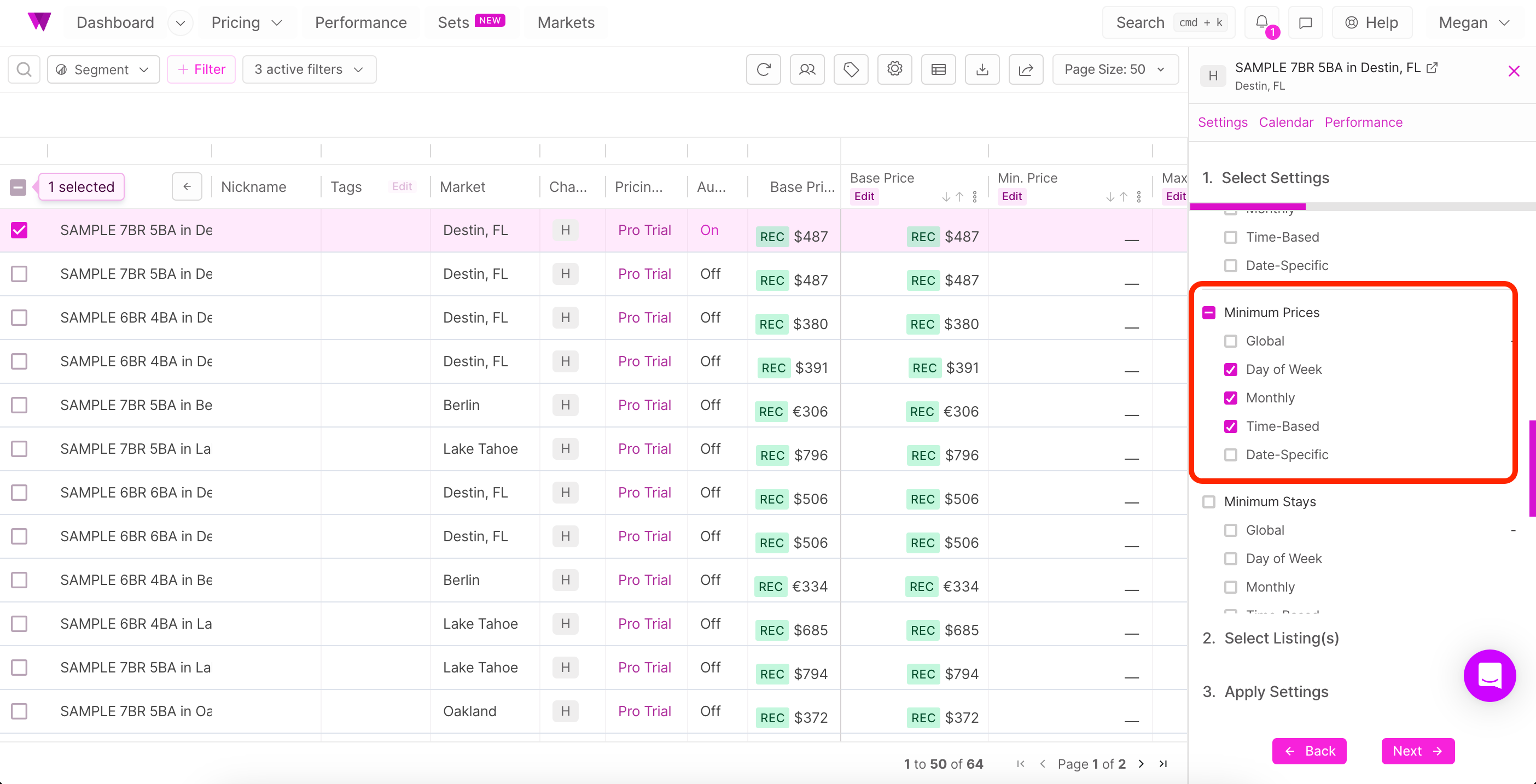Expand the Select Listing(s) step

[x=1271, y=638]
